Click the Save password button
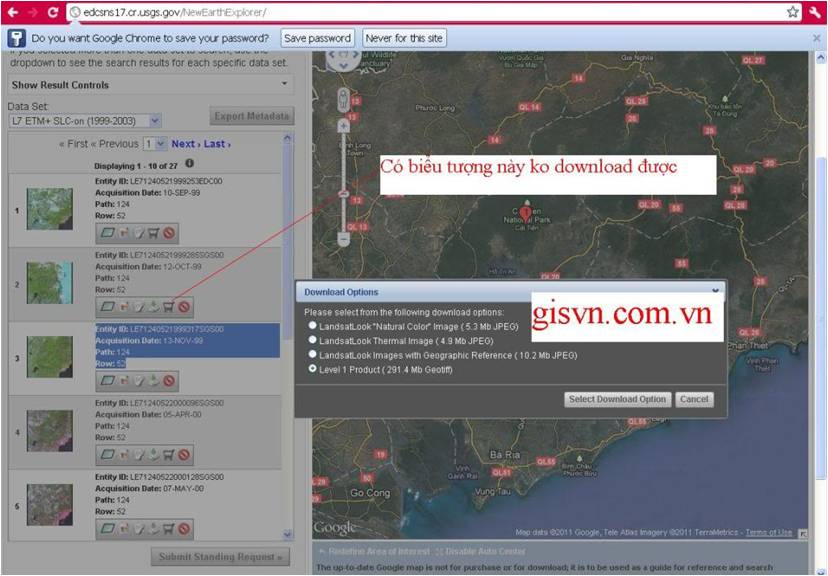 pos(317,38)
